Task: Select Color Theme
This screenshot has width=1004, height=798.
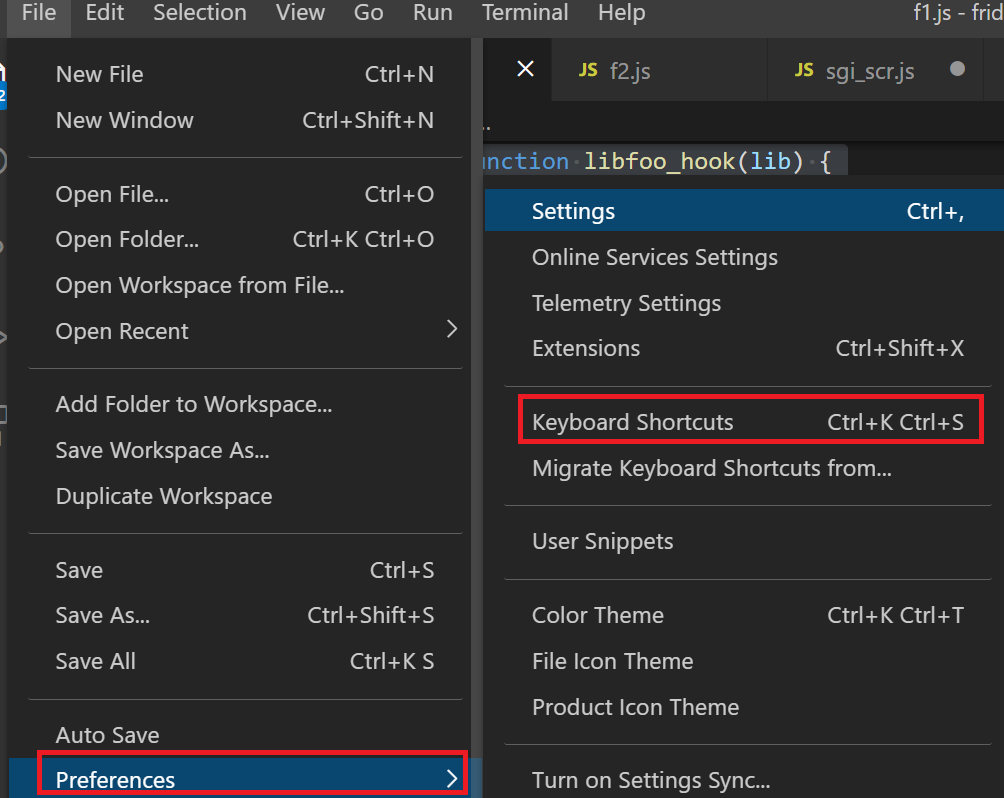Action: coord(597,615)
